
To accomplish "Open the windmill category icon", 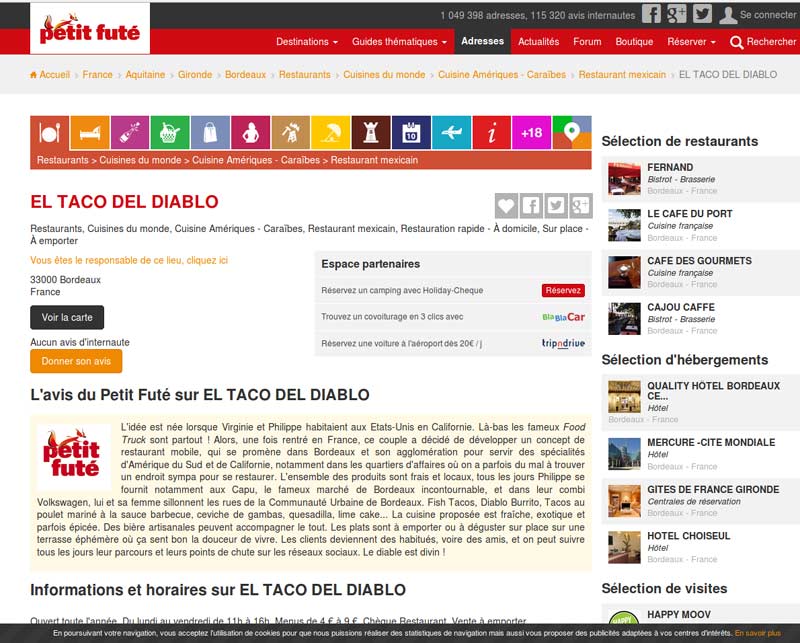I will (290, 133).
